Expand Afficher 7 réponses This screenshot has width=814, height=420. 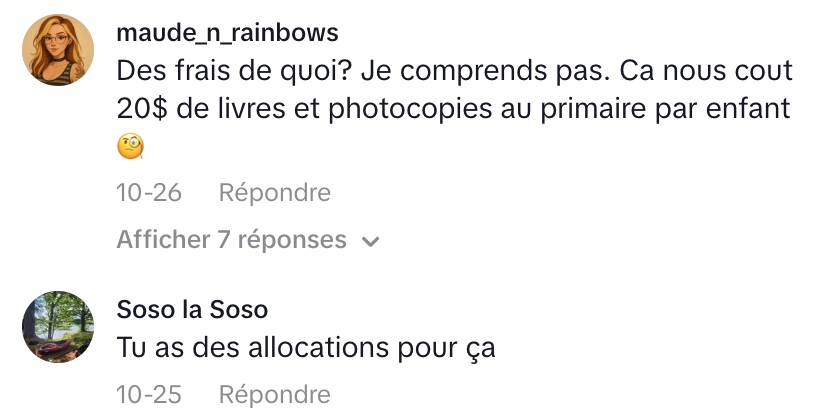[x=248, y=240]
